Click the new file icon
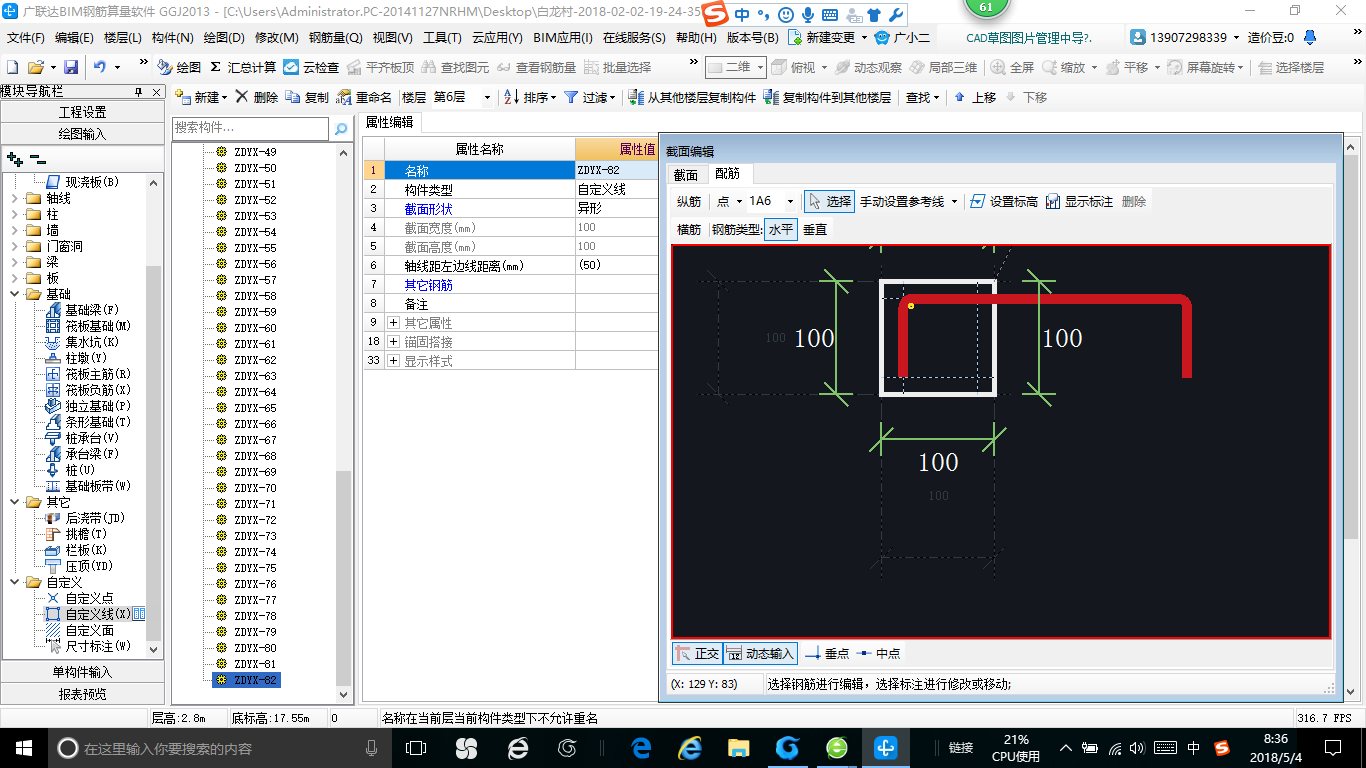This screenshot has height=768, width=1366. [x=12, y=67]
